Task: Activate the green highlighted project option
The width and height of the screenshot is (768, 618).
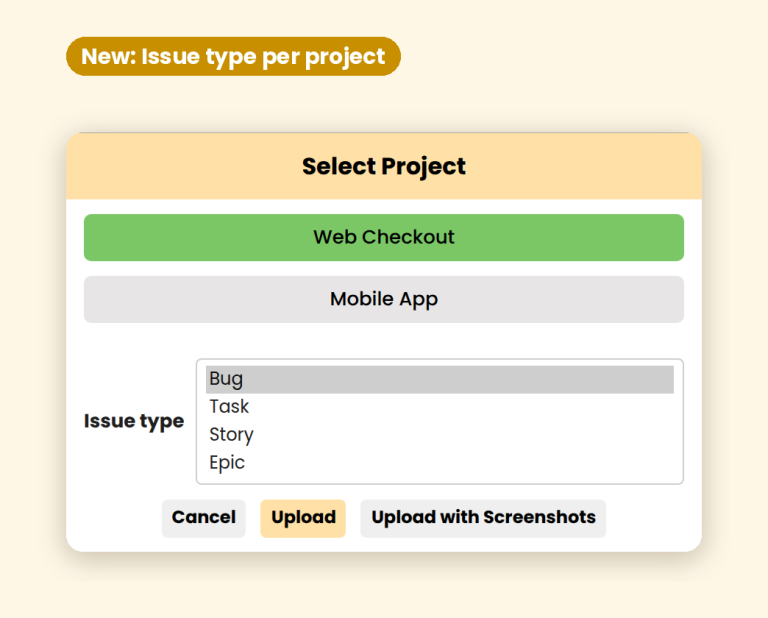Action: 384,238
